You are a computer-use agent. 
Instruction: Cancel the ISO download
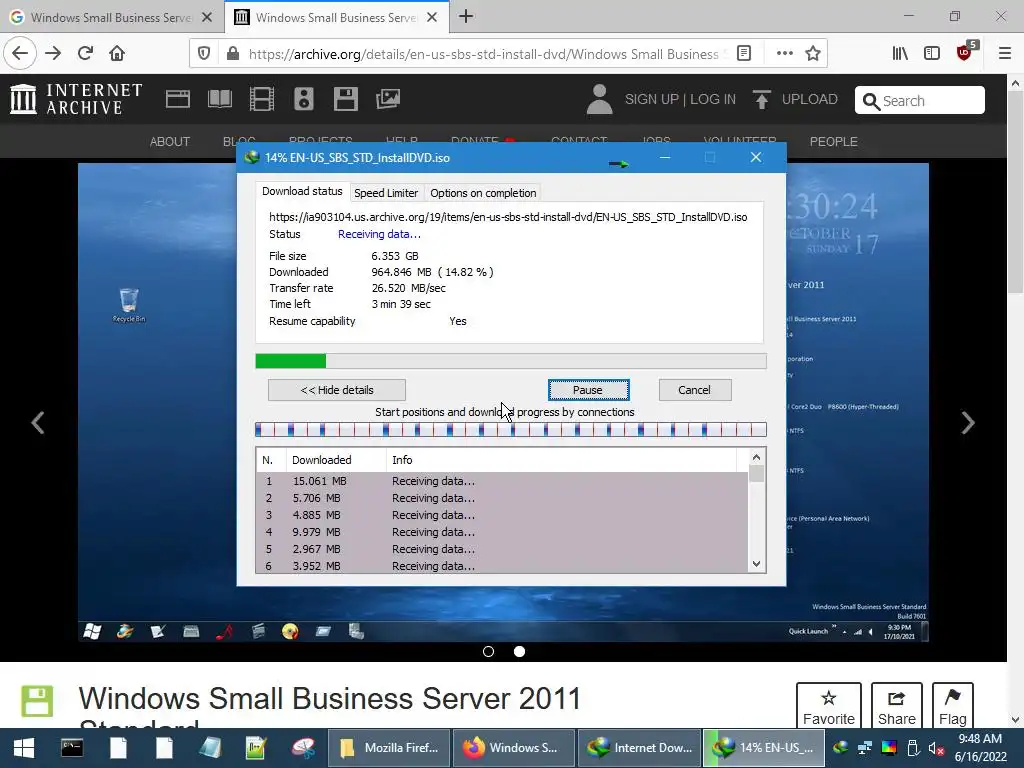tap(694, 390)
